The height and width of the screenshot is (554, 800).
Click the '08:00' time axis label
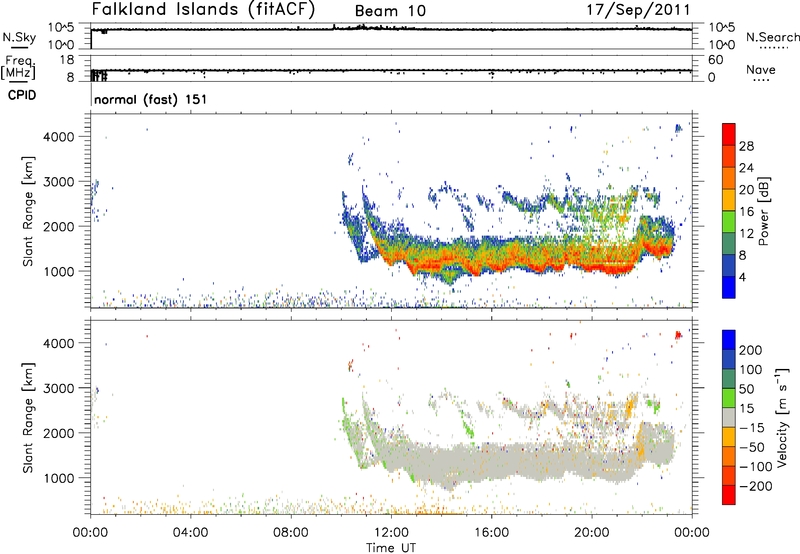(291, 533)
